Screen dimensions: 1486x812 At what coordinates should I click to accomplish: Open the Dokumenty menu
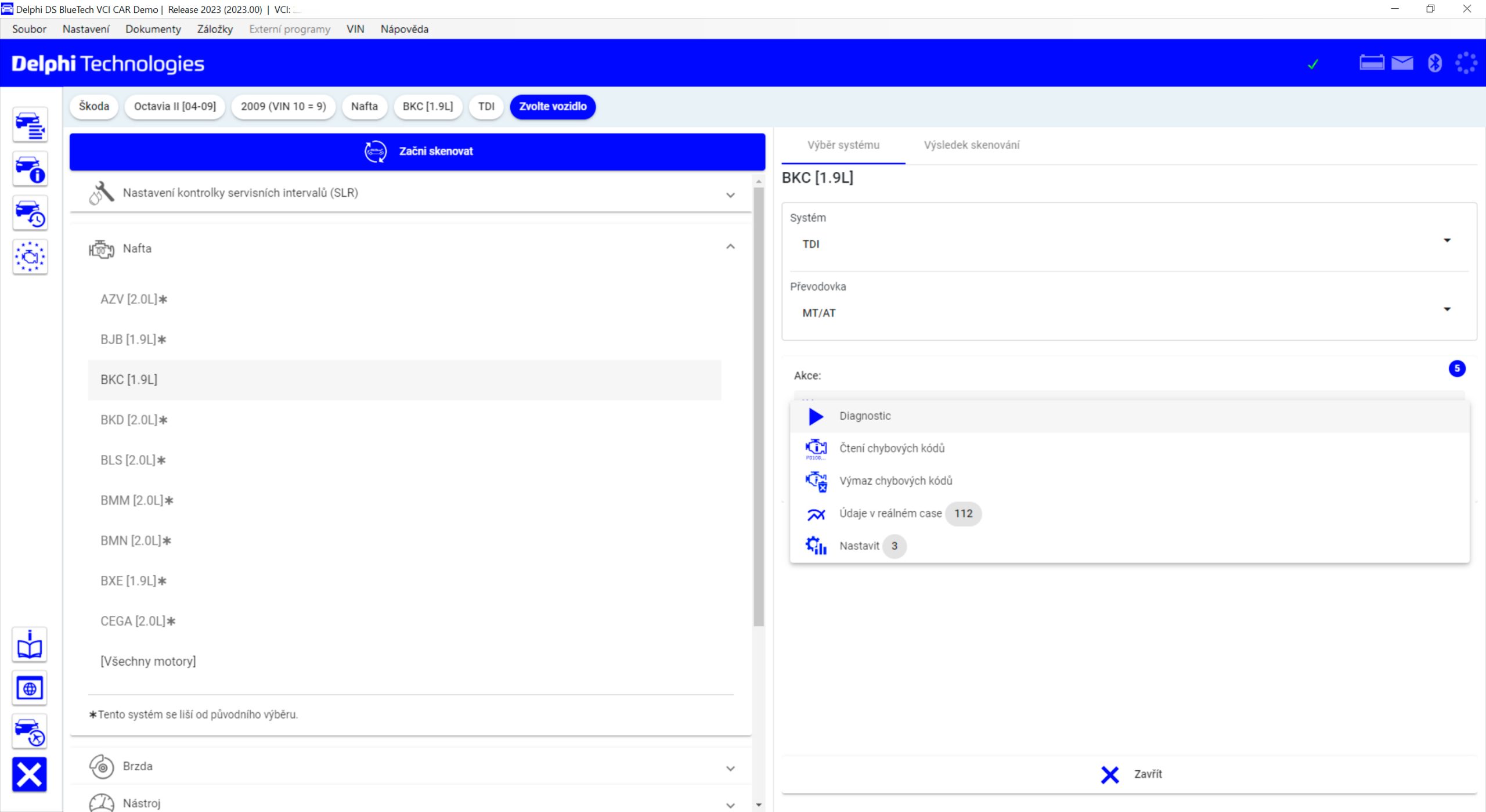point(153,29)
